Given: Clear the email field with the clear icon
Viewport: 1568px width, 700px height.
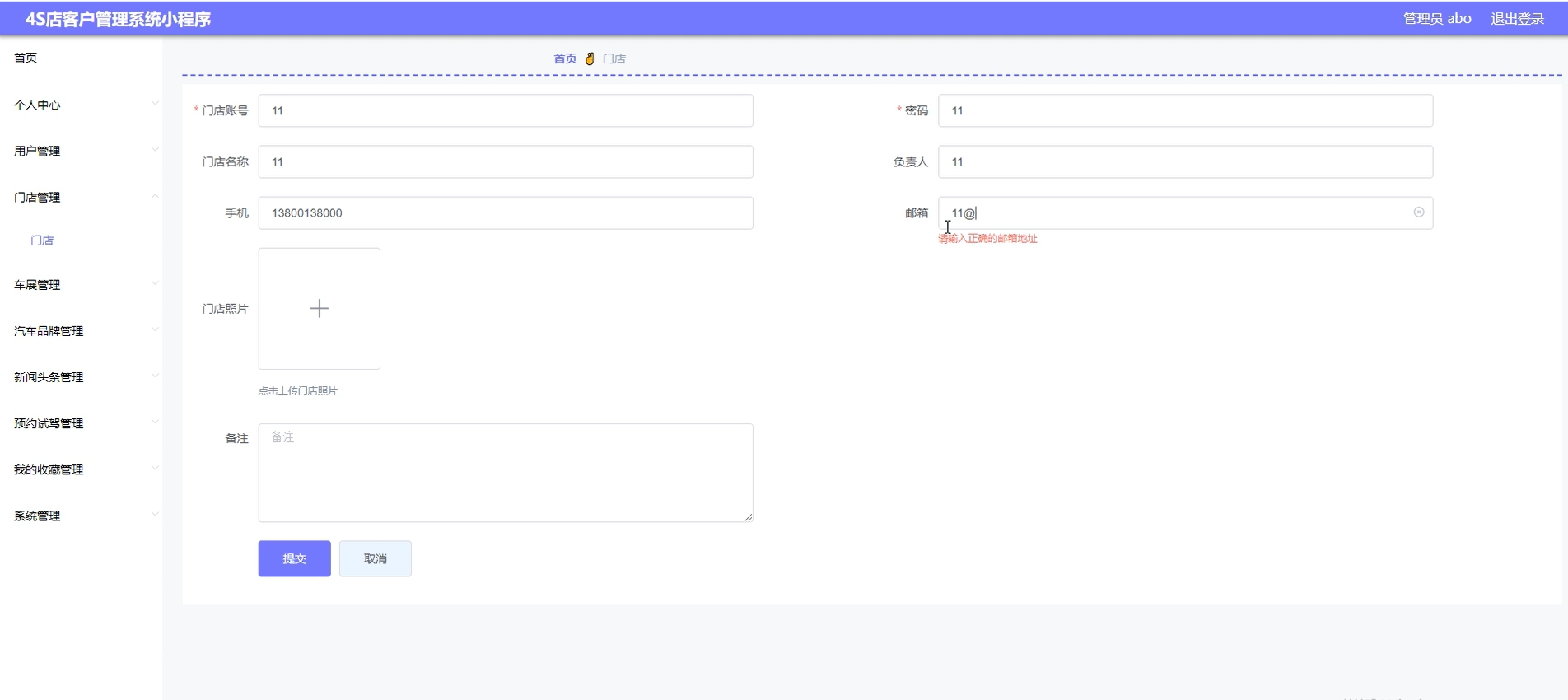Looking at the screenshot, I should pyautogui.click(x=1418, y=212).
